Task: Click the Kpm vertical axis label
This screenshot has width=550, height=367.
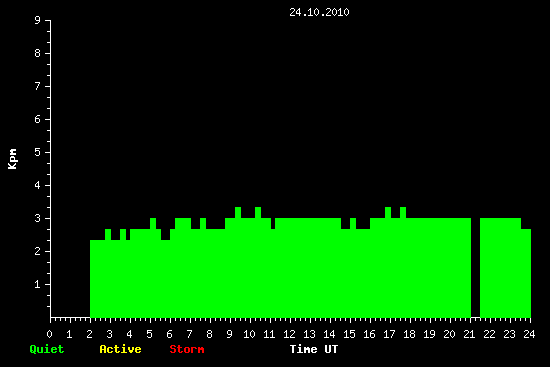Action: (12, 159)
